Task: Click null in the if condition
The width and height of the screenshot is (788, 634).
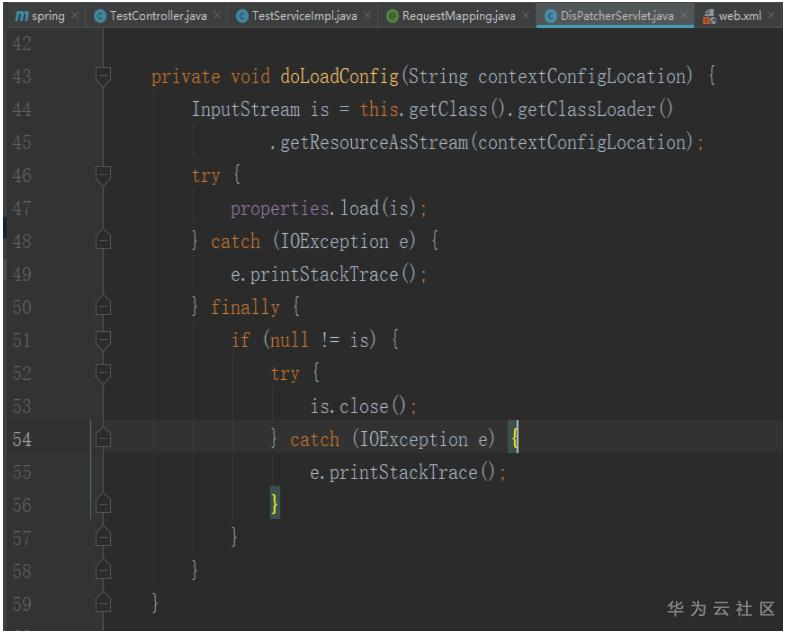Action: [x=289, y=341]
